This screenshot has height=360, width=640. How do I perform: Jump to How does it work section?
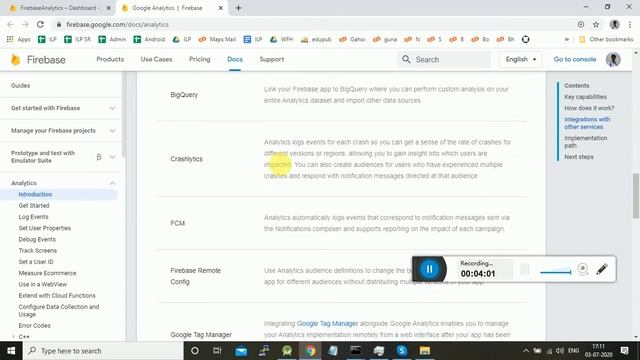[x=589, y=108]
